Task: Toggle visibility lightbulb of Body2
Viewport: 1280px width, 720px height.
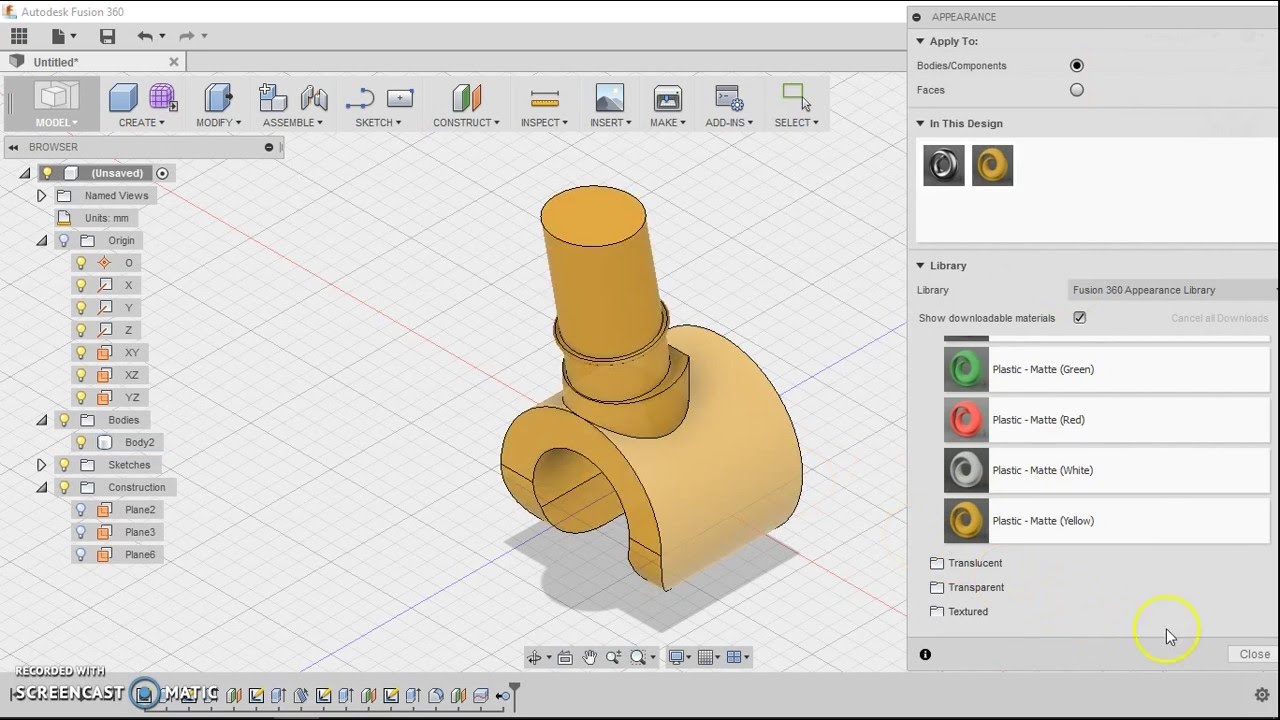Action: tap(82, 442)
